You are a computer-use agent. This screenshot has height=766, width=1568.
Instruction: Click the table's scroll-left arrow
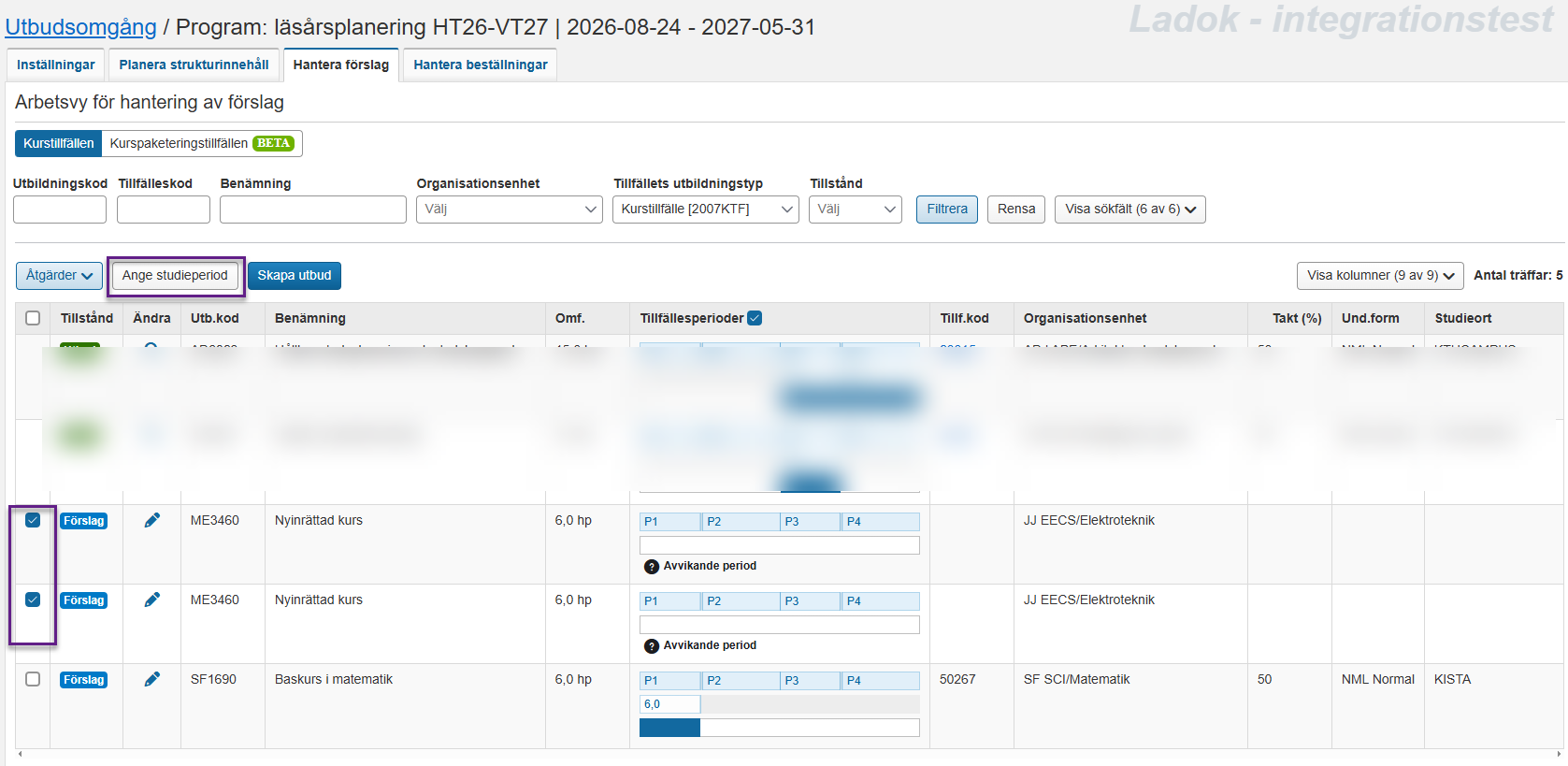[20, 754]
